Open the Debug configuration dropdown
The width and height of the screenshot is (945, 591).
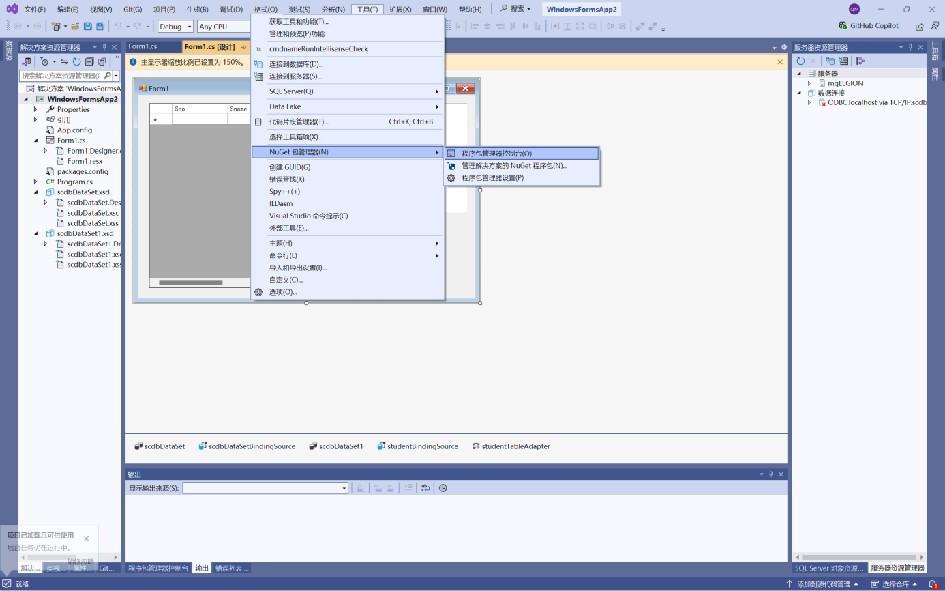pos(175,27)
